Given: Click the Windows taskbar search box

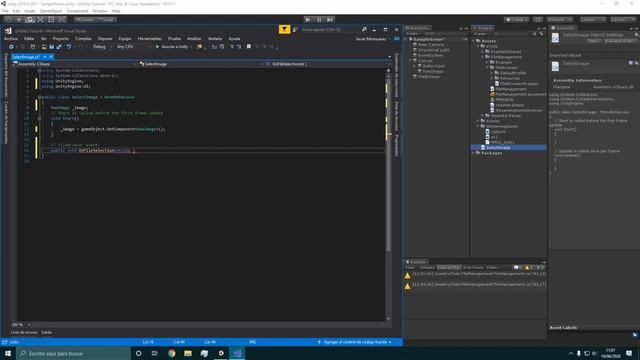Looking at the screenshot, I should (x=73, y=353).
